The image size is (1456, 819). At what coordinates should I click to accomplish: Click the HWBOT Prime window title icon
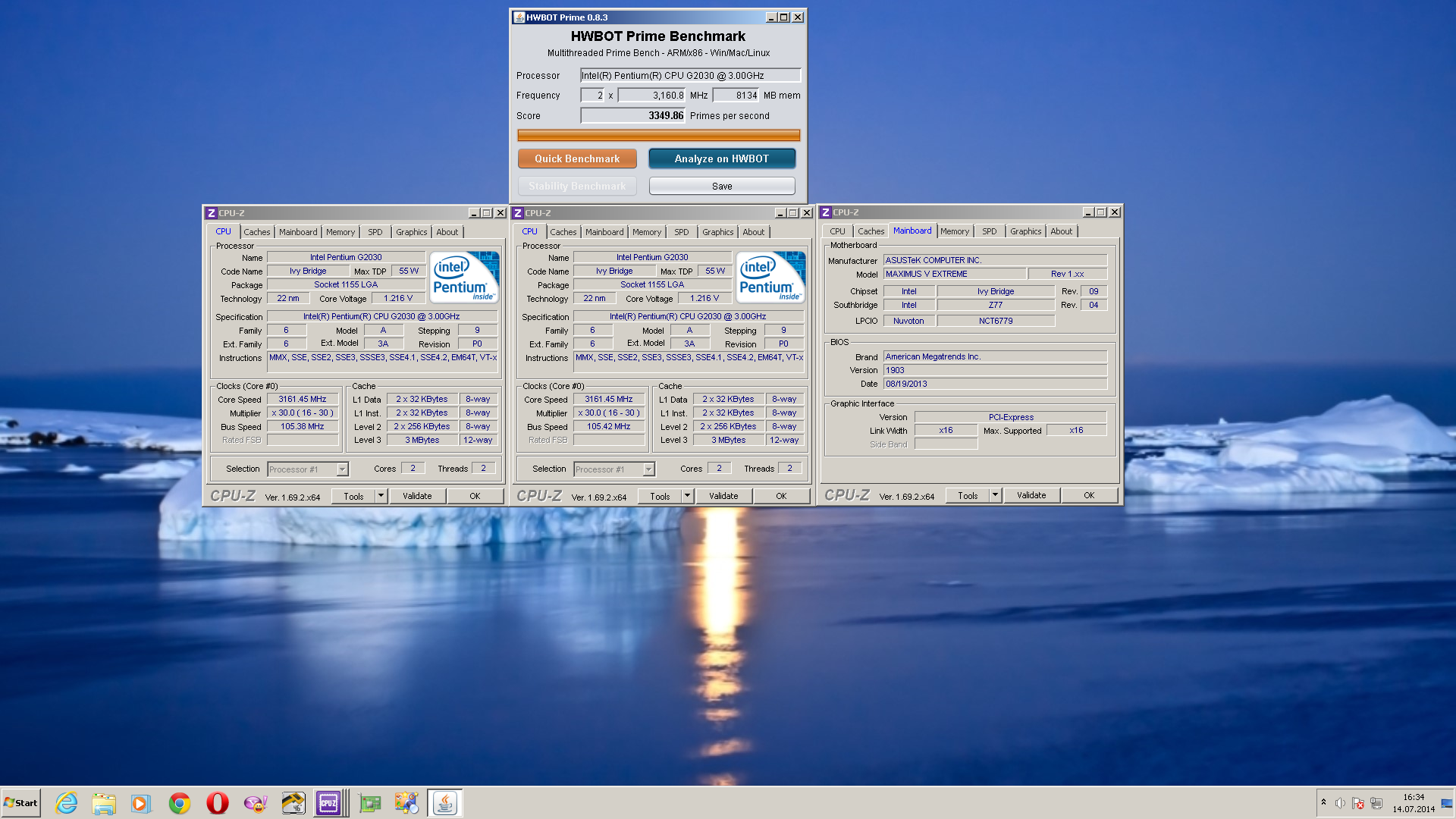[x=519, y=17]
